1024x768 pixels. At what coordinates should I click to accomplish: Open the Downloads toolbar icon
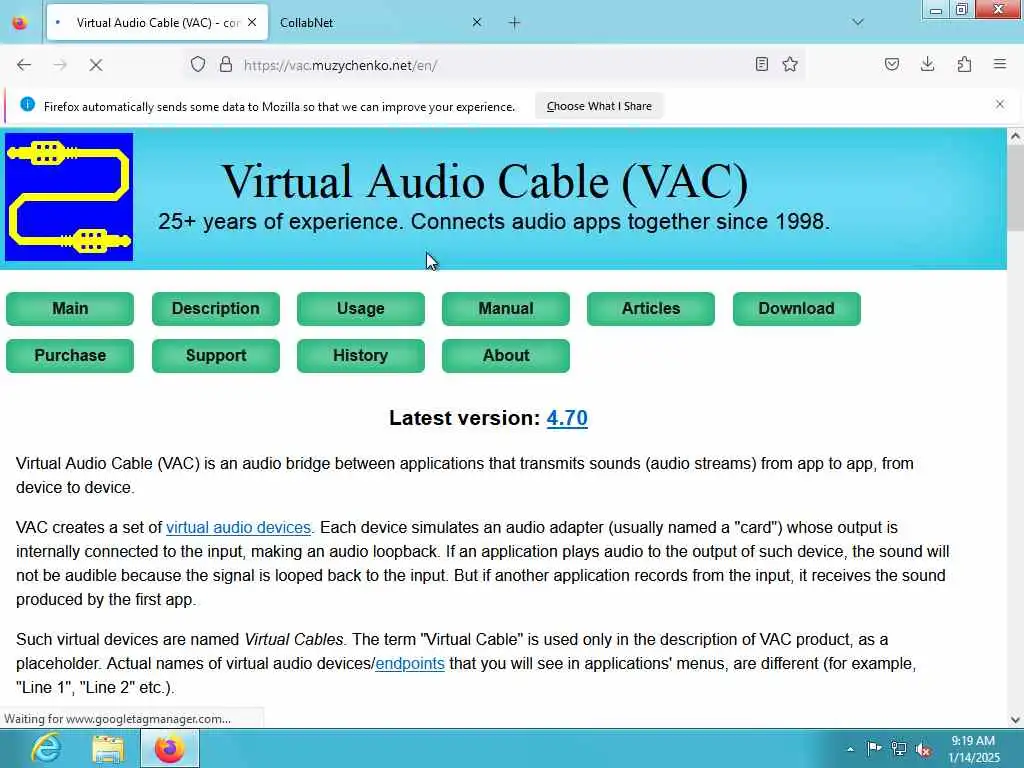927,64
